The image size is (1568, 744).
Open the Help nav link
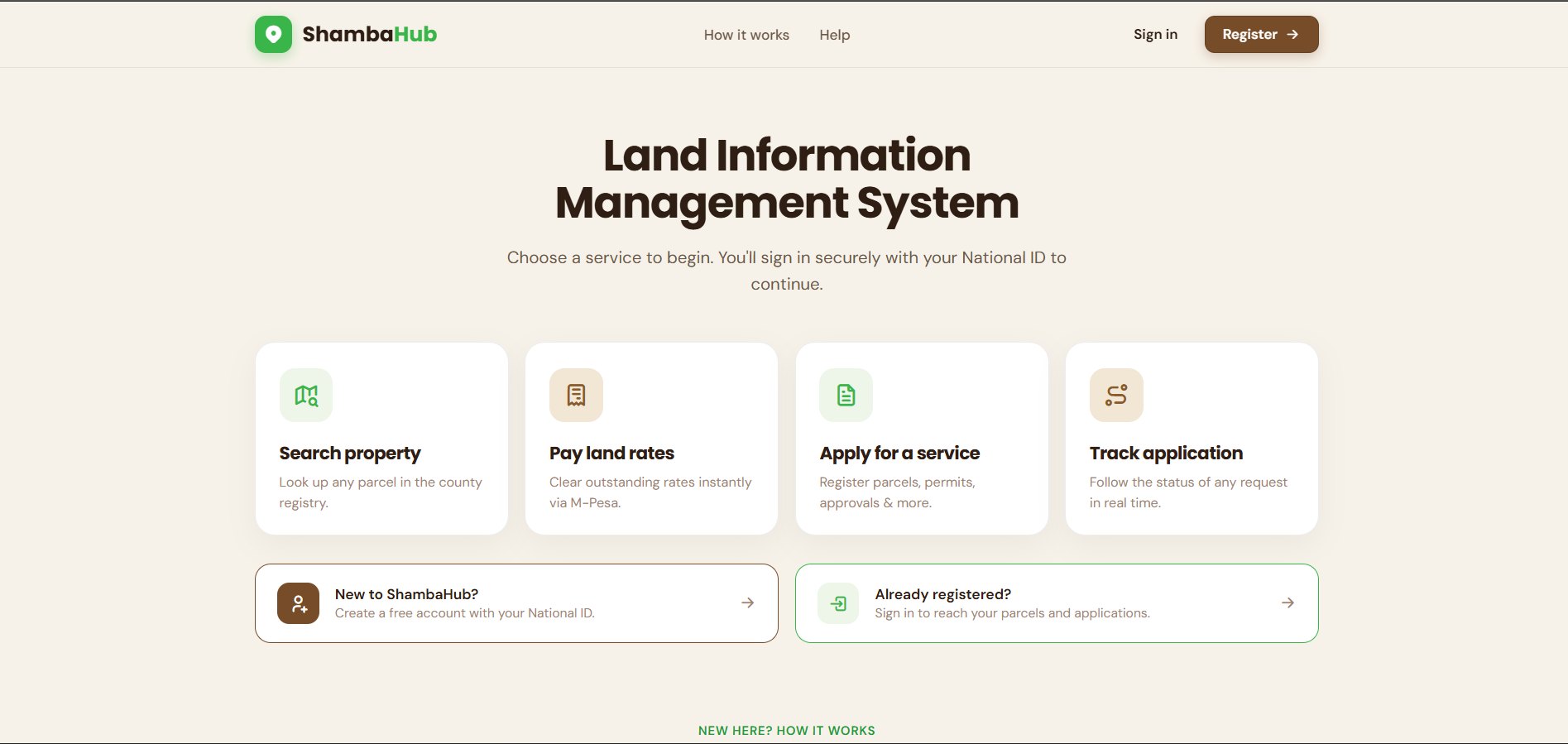(834, 35)
